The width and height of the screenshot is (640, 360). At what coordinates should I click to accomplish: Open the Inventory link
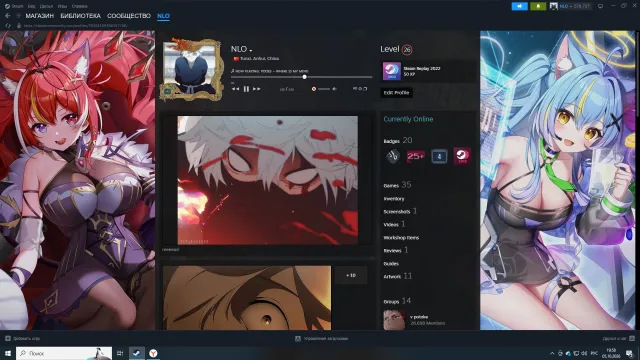(x=394, y=199)
